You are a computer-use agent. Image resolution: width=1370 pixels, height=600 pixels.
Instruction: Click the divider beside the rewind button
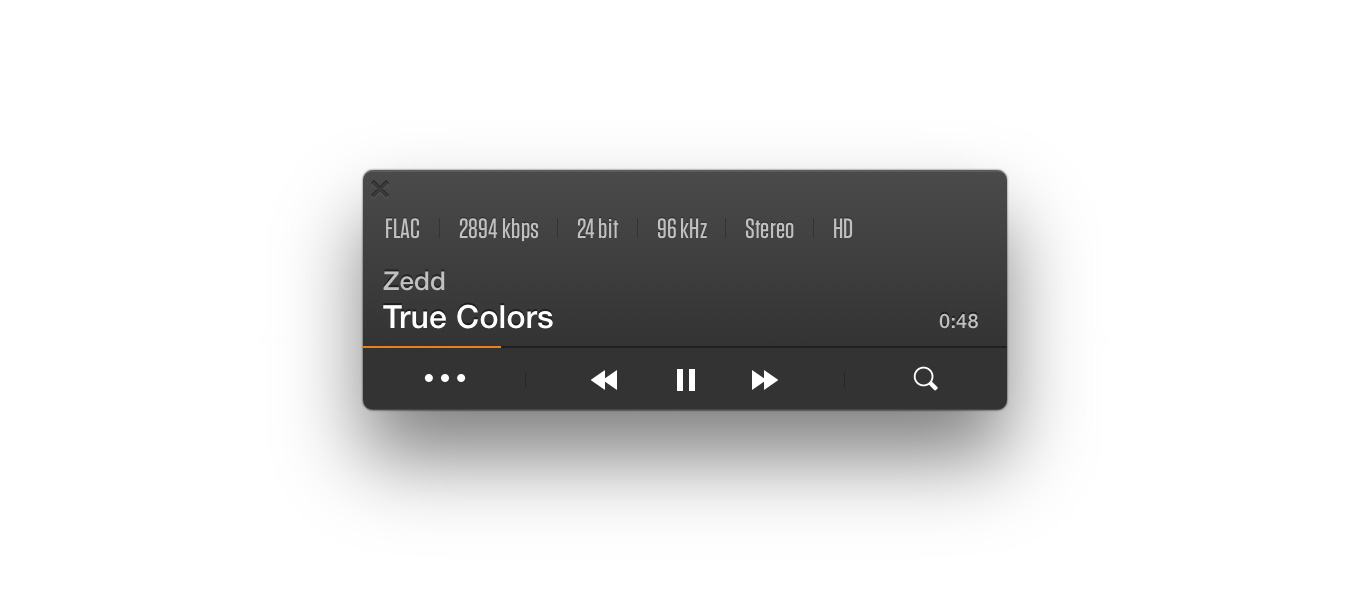coord(525,380)
